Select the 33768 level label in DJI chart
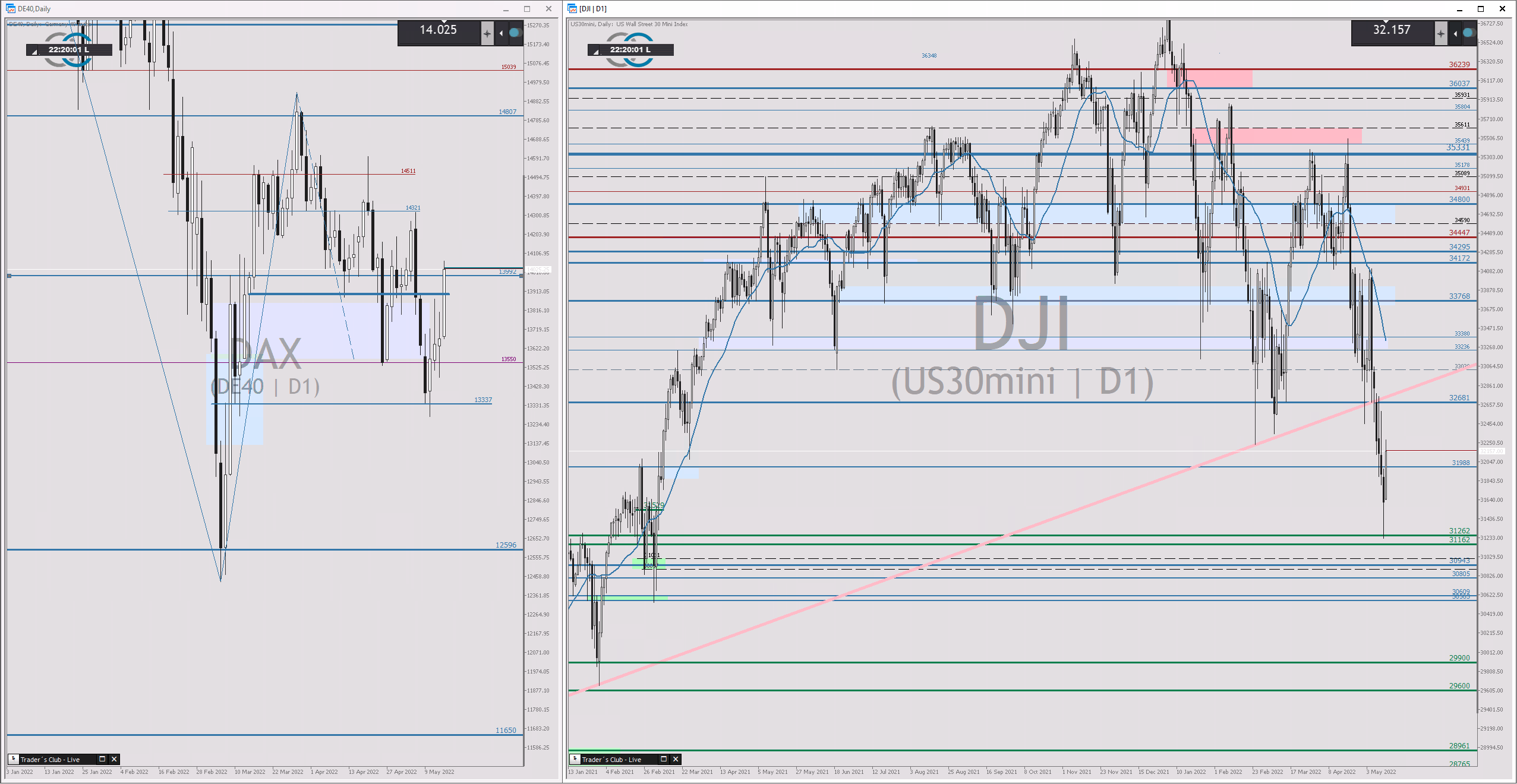The width and height of the screenshot is (1517, 784). point(1459,296)
